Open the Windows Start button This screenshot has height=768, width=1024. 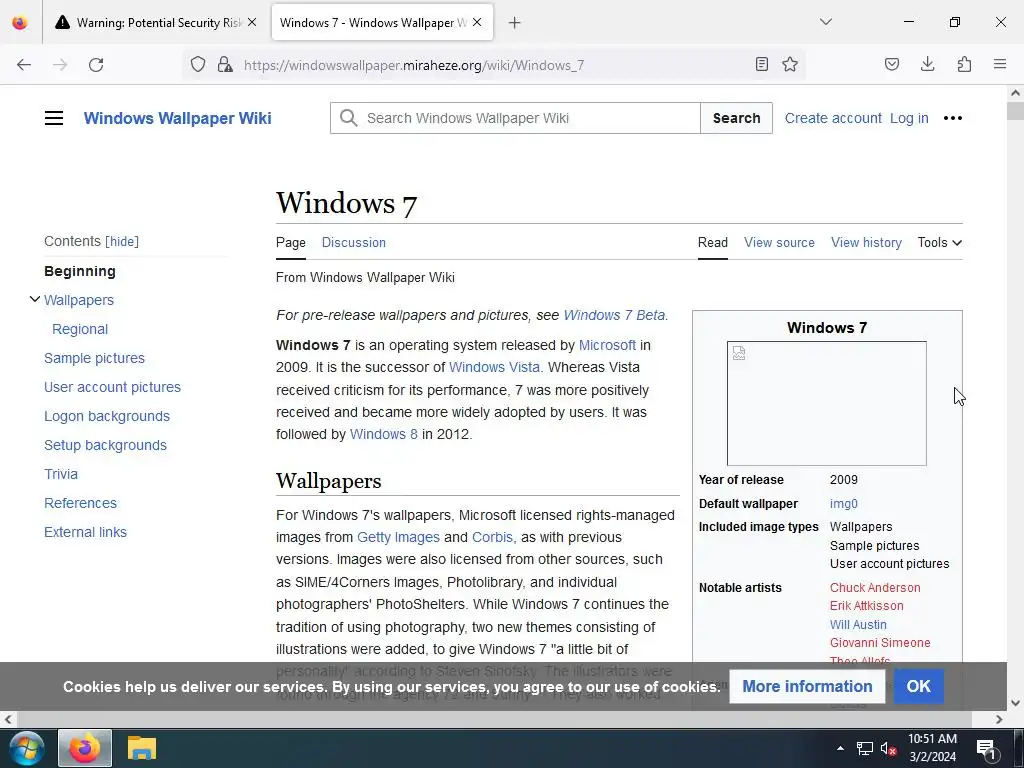(26, 748)
